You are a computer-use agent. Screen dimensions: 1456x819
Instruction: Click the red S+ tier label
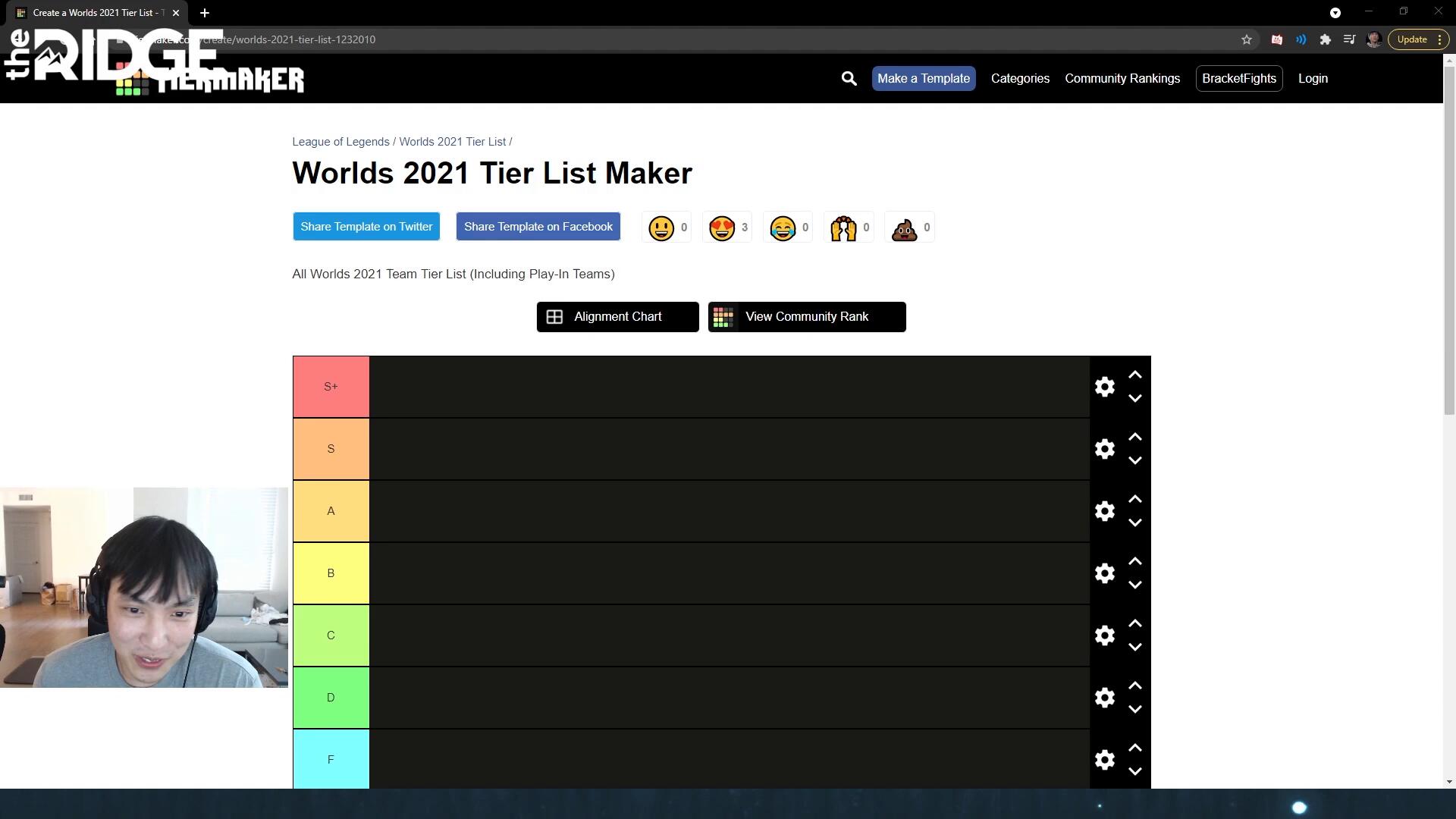pos(331,387)
